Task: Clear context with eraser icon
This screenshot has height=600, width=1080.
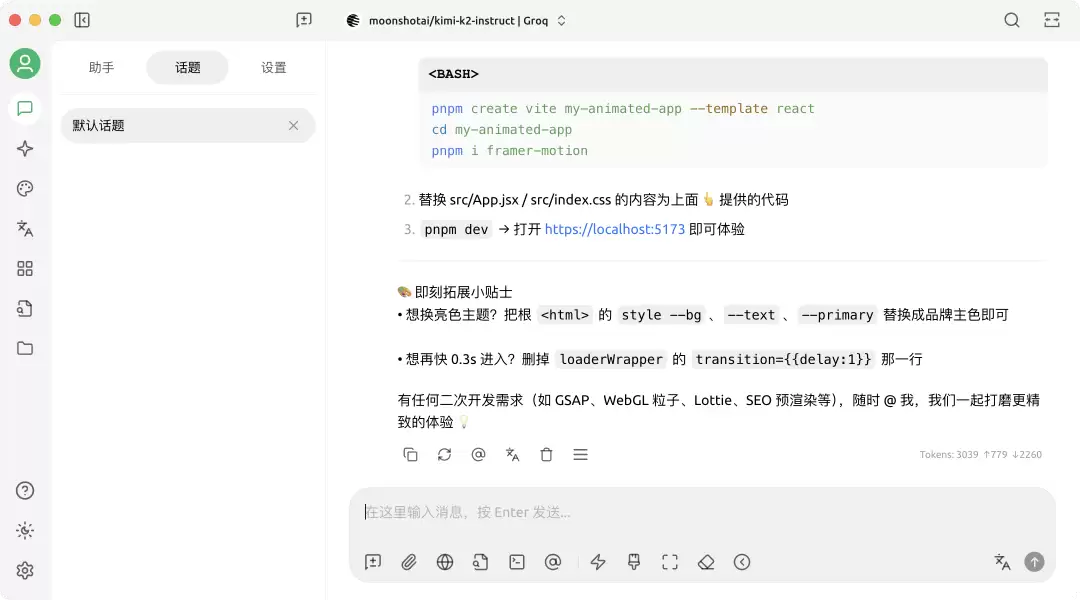Action: click(706, 562)
